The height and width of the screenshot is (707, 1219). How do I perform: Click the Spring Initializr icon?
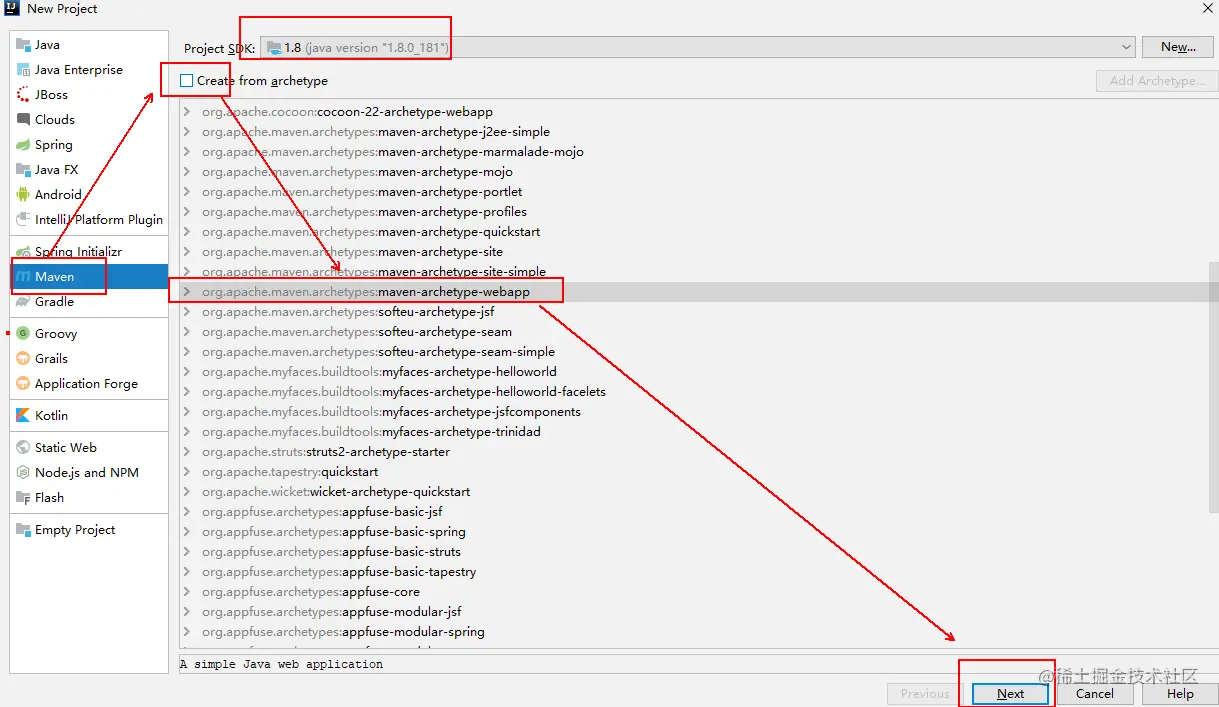(x=23, y=252)
